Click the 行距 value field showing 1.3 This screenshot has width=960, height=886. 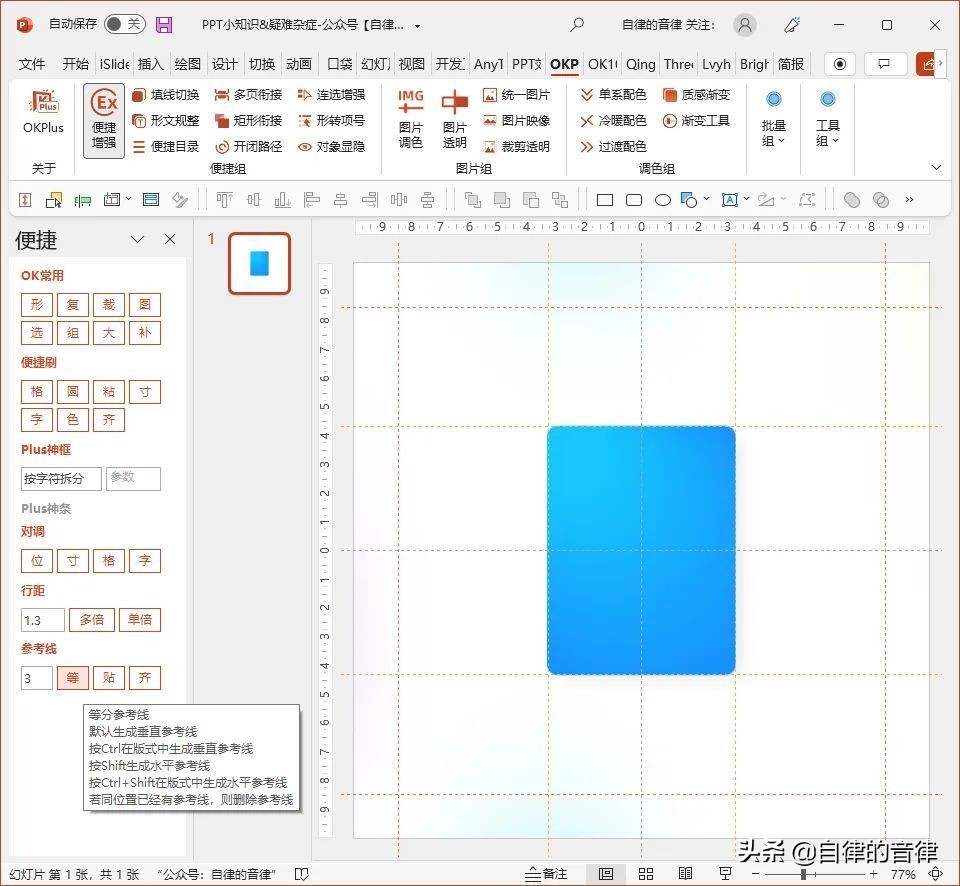pos(42,620)
